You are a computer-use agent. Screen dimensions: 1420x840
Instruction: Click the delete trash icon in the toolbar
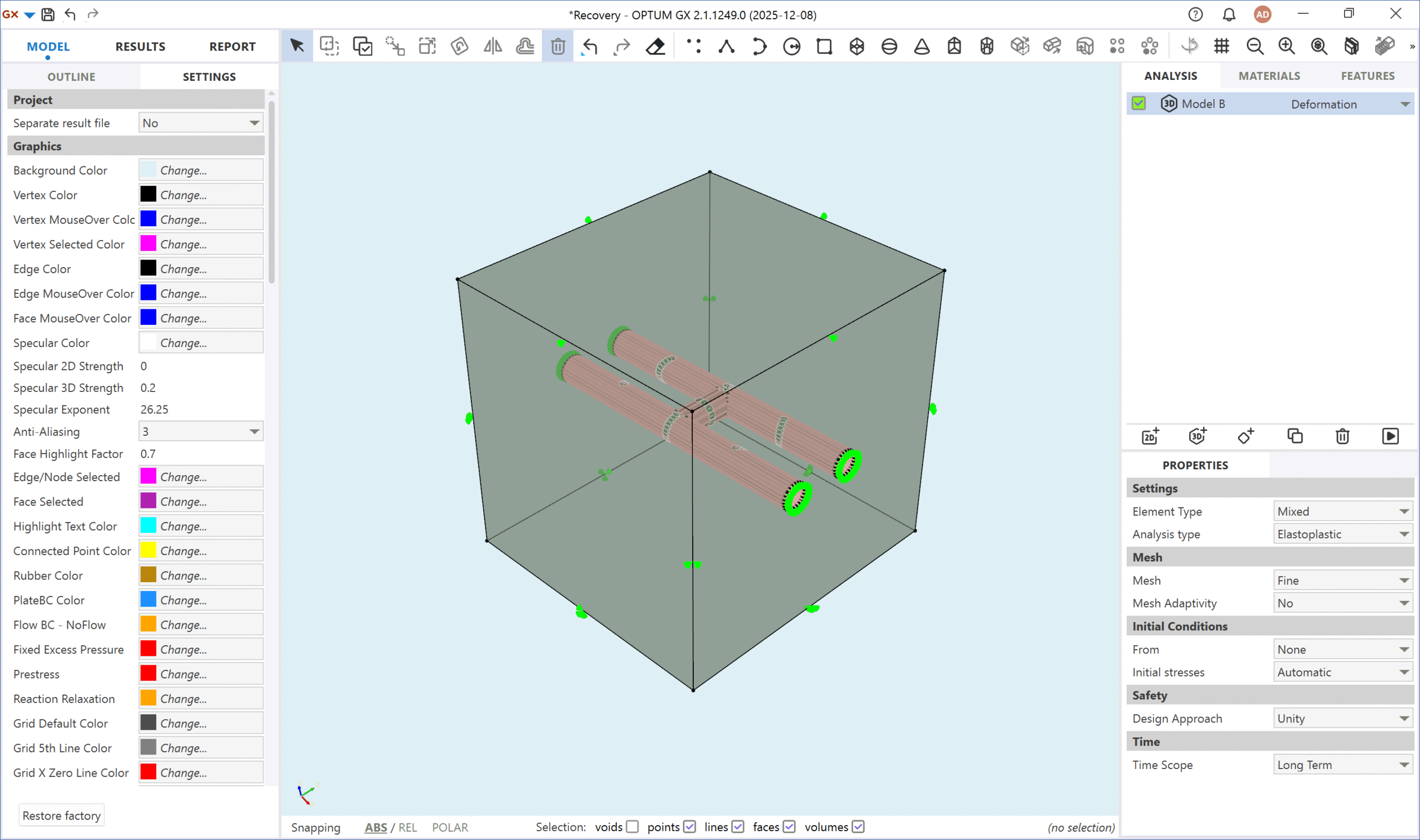pos(557,47)
